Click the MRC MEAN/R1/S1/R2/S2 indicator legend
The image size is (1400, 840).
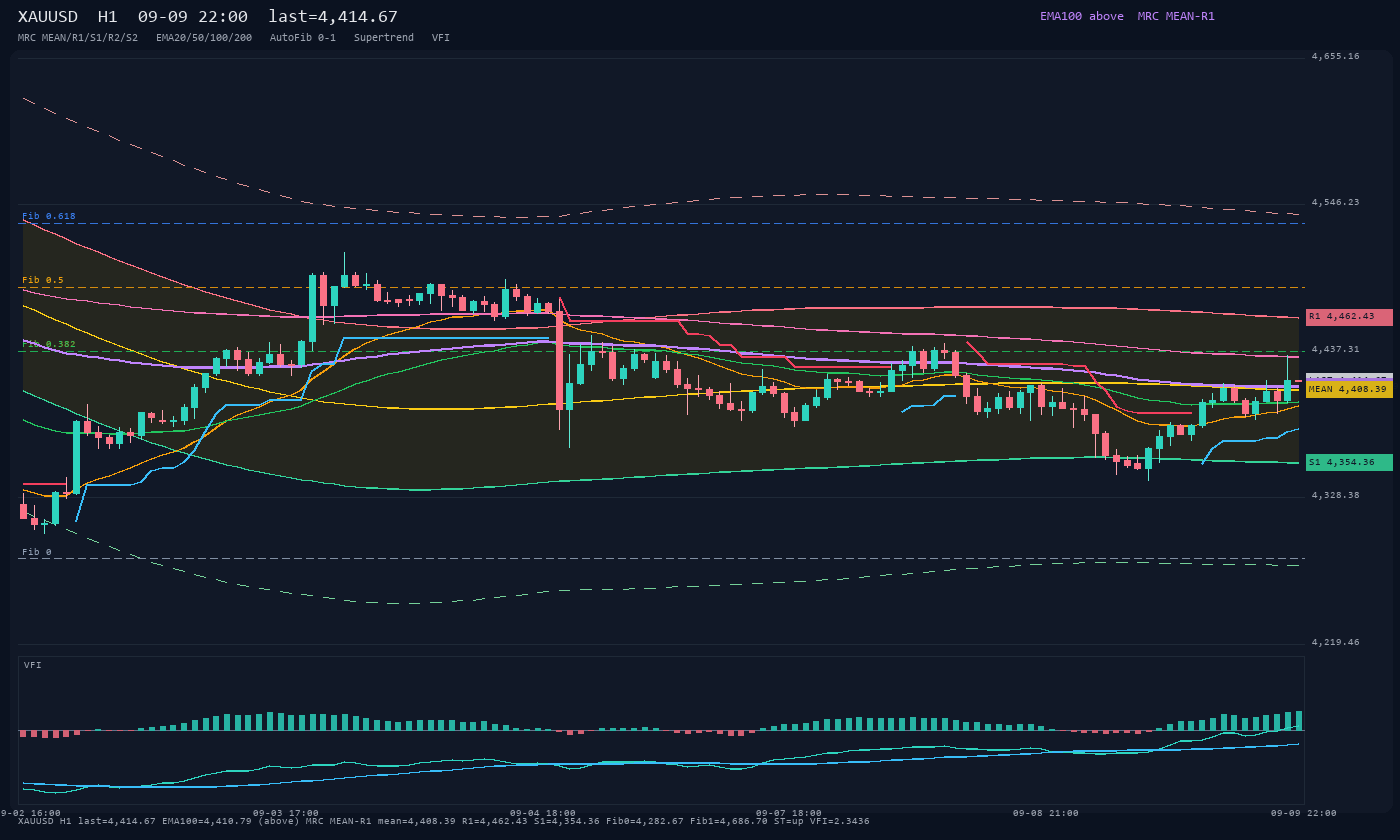78,38
